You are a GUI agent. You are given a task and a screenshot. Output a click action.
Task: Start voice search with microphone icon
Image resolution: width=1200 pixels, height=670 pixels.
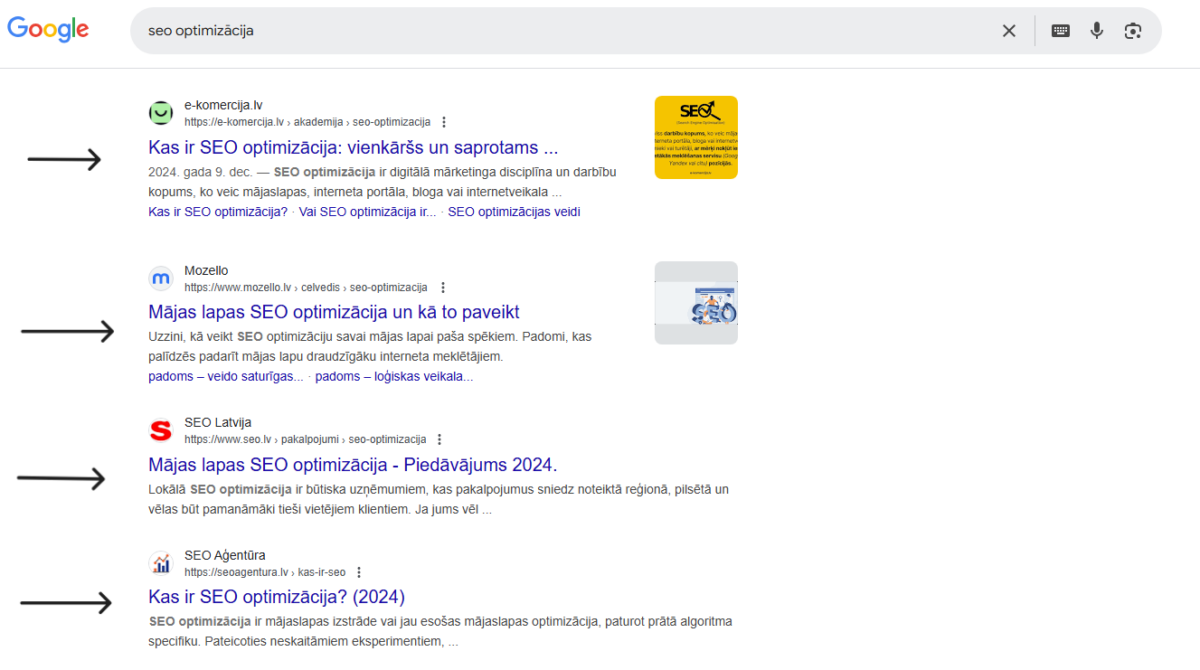click(1097, 31)
